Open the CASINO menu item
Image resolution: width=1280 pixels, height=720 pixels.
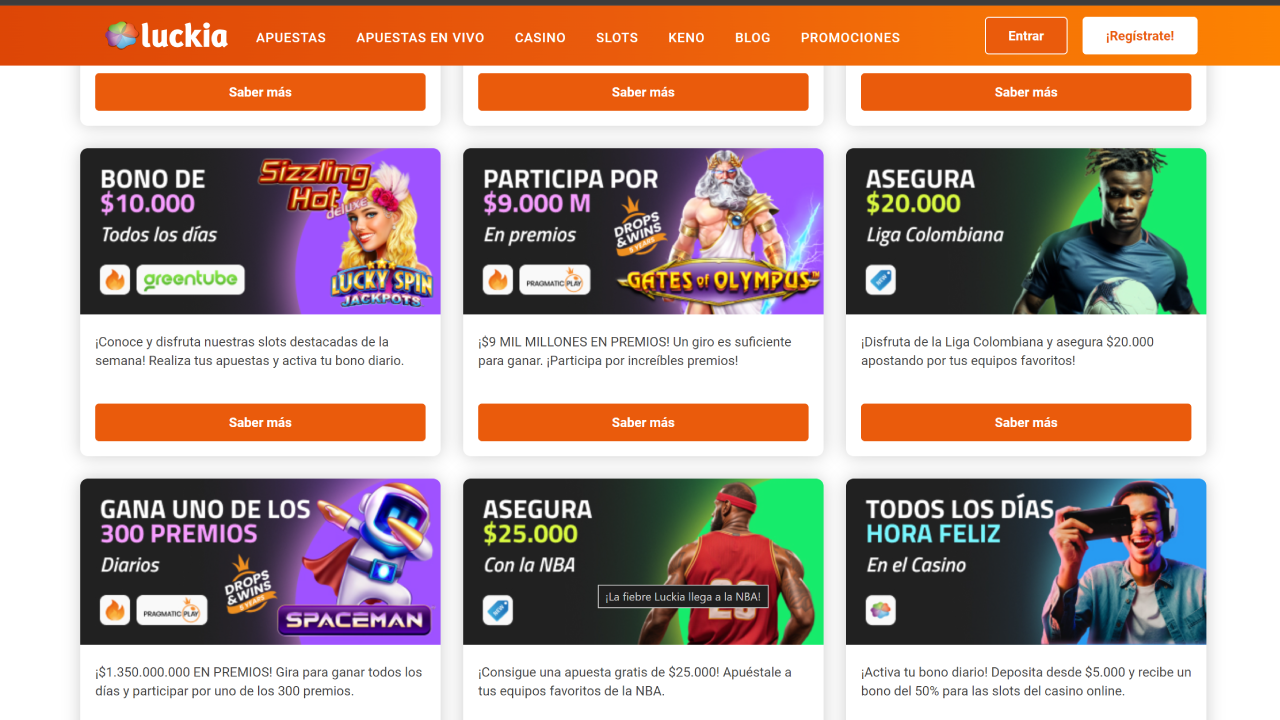(x=540, y=38)
